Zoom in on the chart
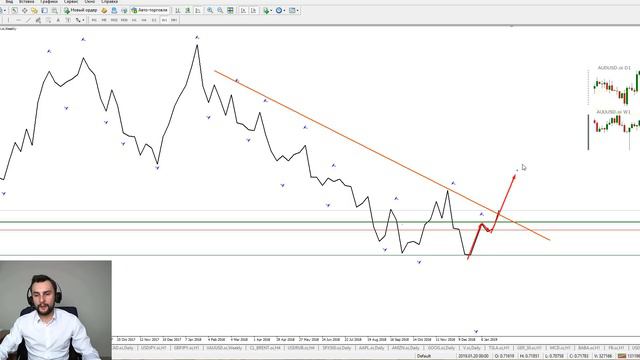The image size is (640, 360). pos(210,10)
